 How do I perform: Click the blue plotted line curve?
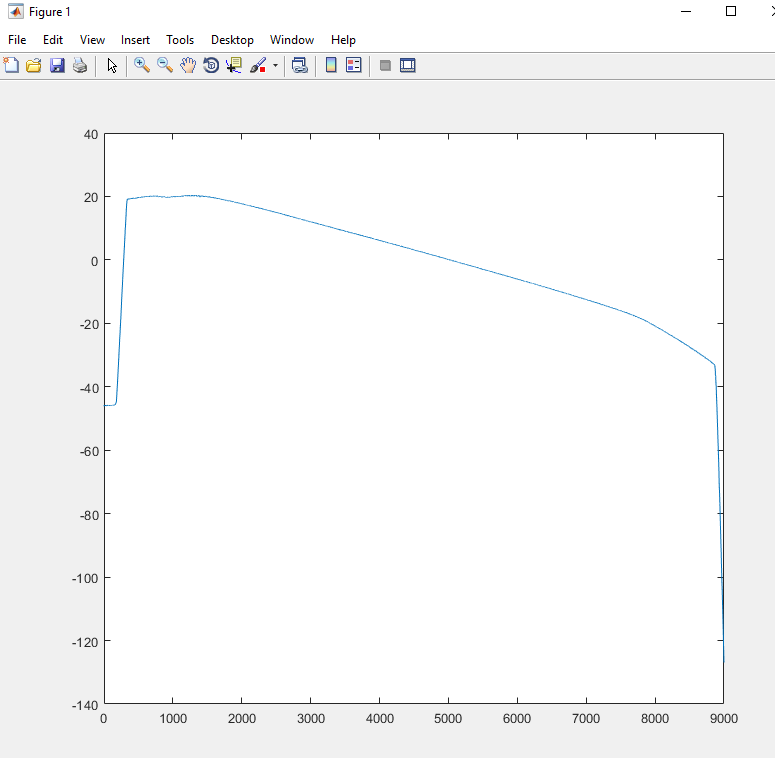coord(449,261)
